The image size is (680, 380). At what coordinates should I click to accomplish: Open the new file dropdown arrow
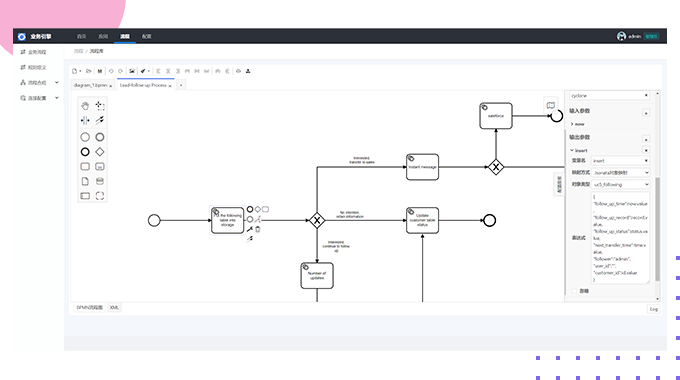point(80,71)
